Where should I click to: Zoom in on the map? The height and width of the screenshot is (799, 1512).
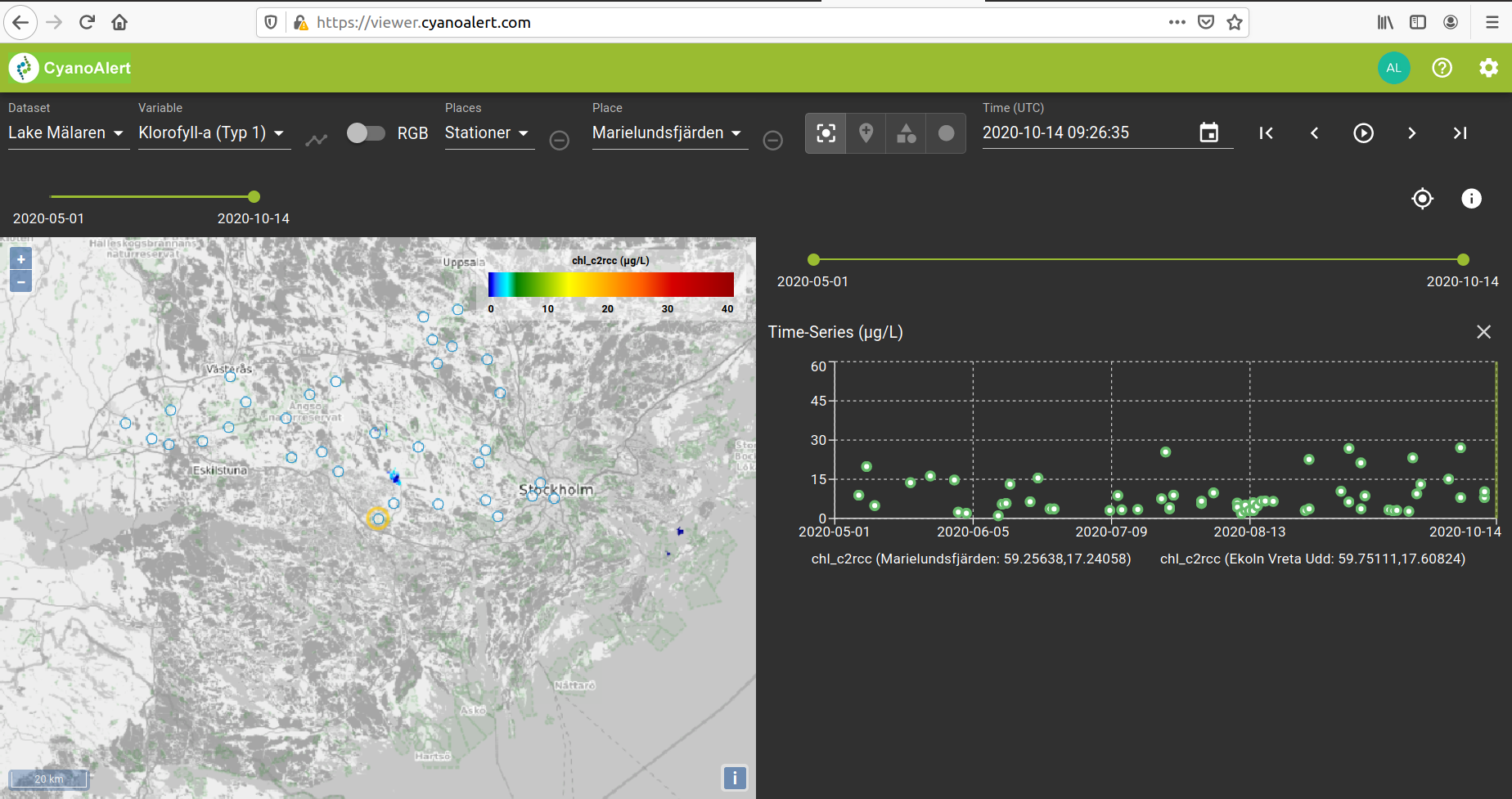coord(21,259)
